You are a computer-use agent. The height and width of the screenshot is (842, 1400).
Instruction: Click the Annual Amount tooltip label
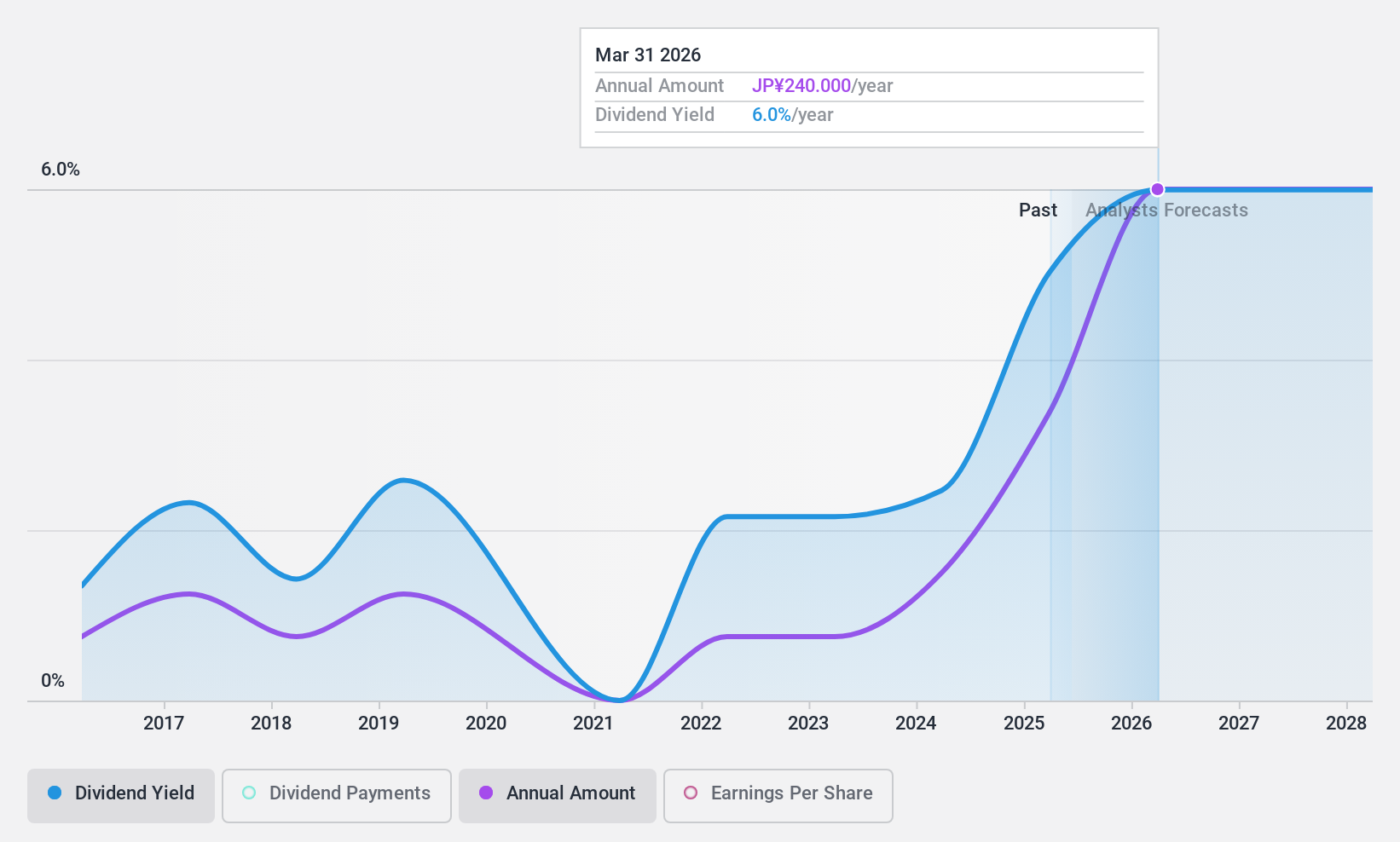click(659, 86)
